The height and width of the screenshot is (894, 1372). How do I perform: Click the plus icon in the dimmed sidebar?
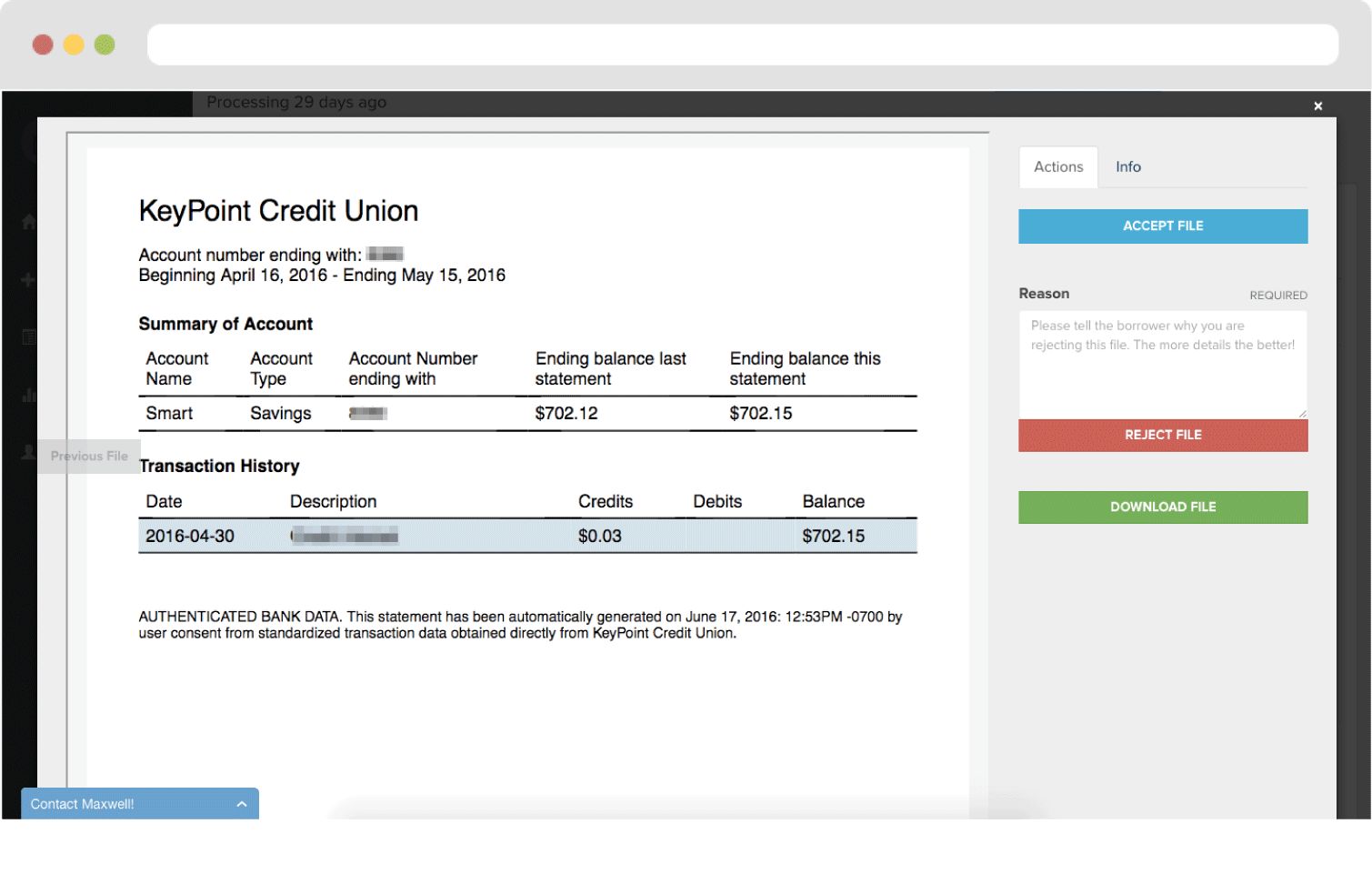pyautogui.click(x=28, y=279)
